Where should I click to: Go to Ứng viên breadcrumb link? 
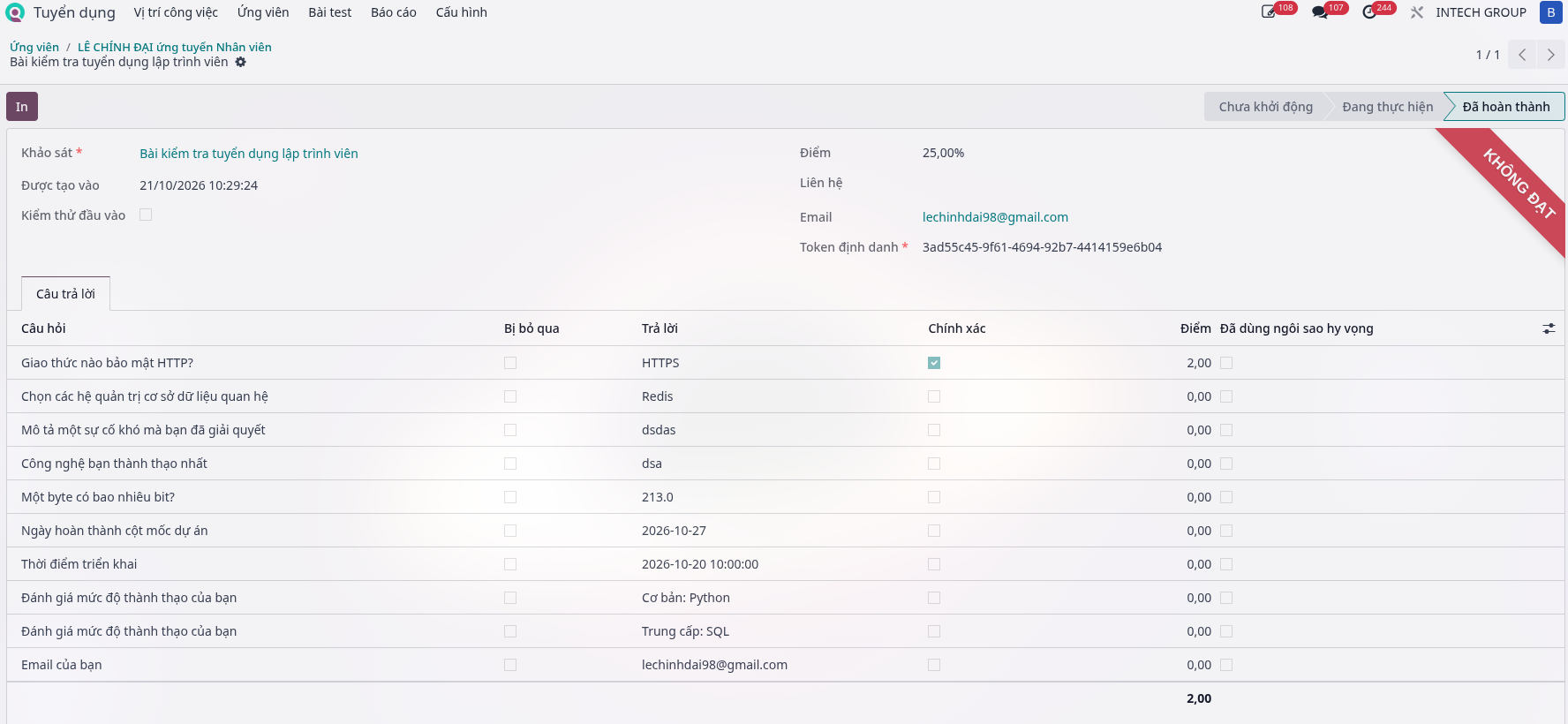(34, 47)
